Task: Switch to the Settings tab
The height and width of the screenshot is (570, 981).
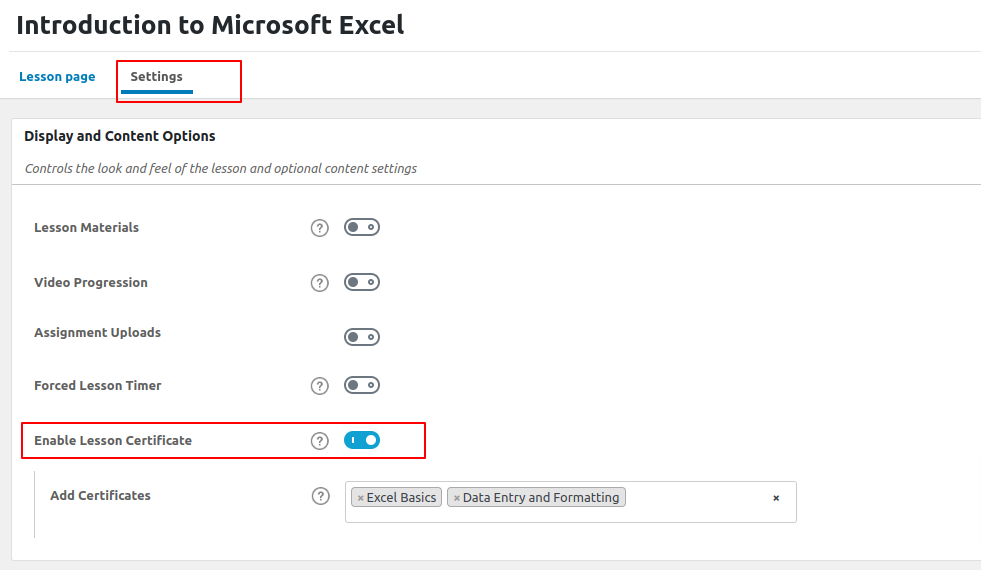Action: click(156, 76)
